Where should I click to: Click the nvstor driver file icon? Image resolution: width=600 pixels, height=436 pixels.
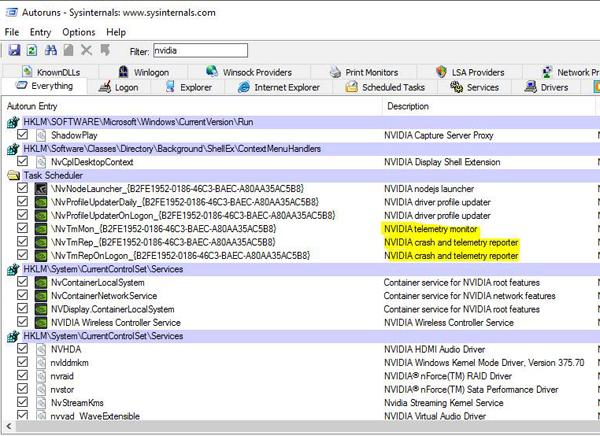(41, 390)
